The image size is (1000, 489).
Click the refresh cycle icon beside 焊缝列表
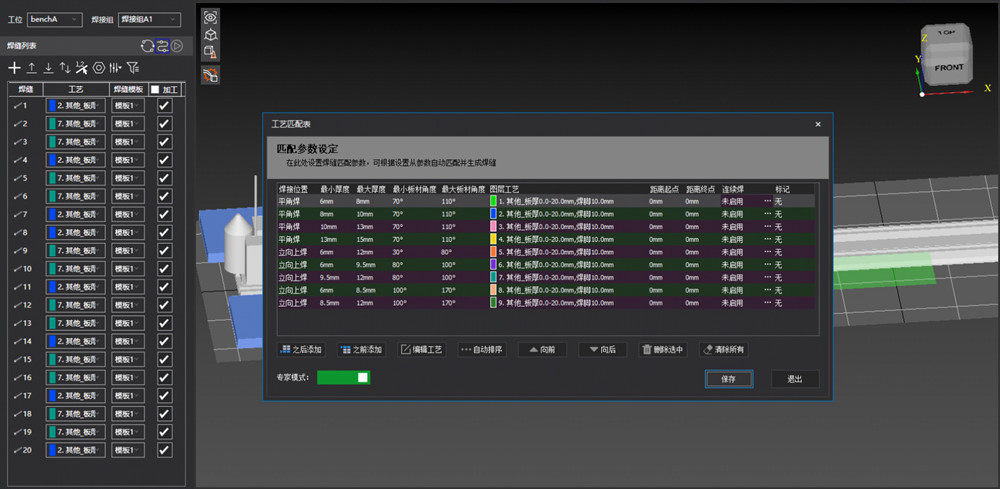pyautogui.click(x=147, y=45)
